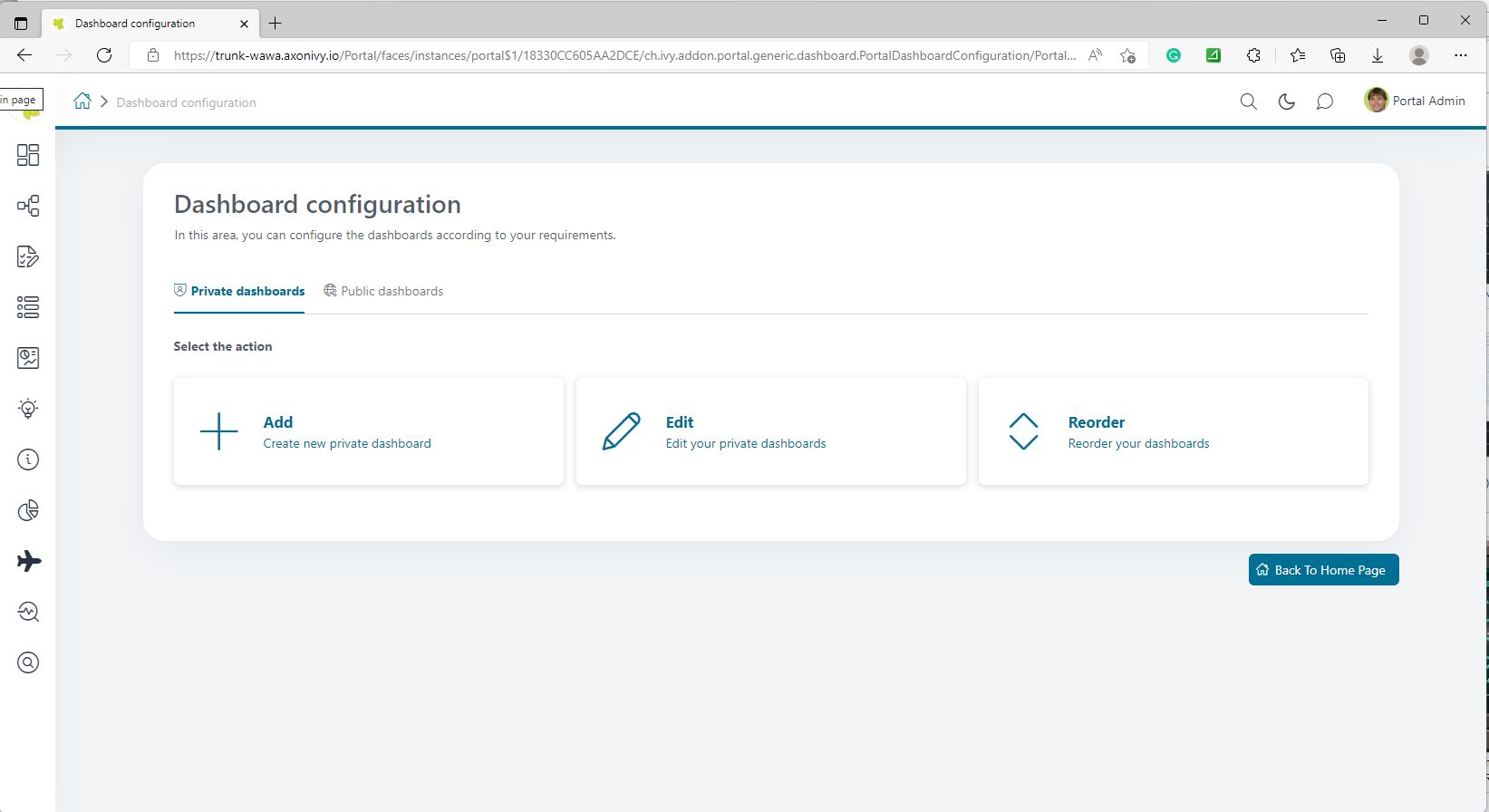Open the dashboard icon in sidebar

(x=28, y=155)
